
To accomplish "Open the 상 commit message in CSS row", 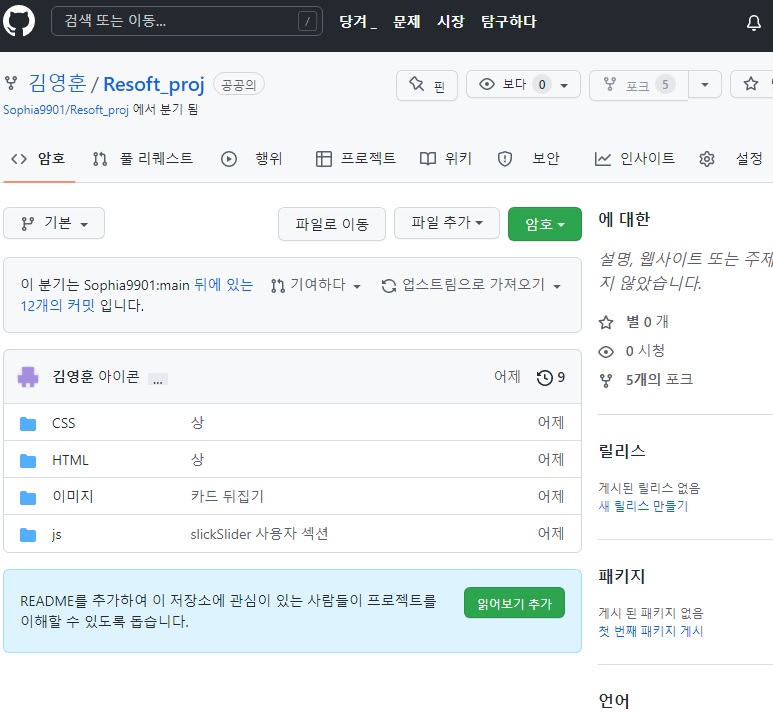I will point(197,423).
